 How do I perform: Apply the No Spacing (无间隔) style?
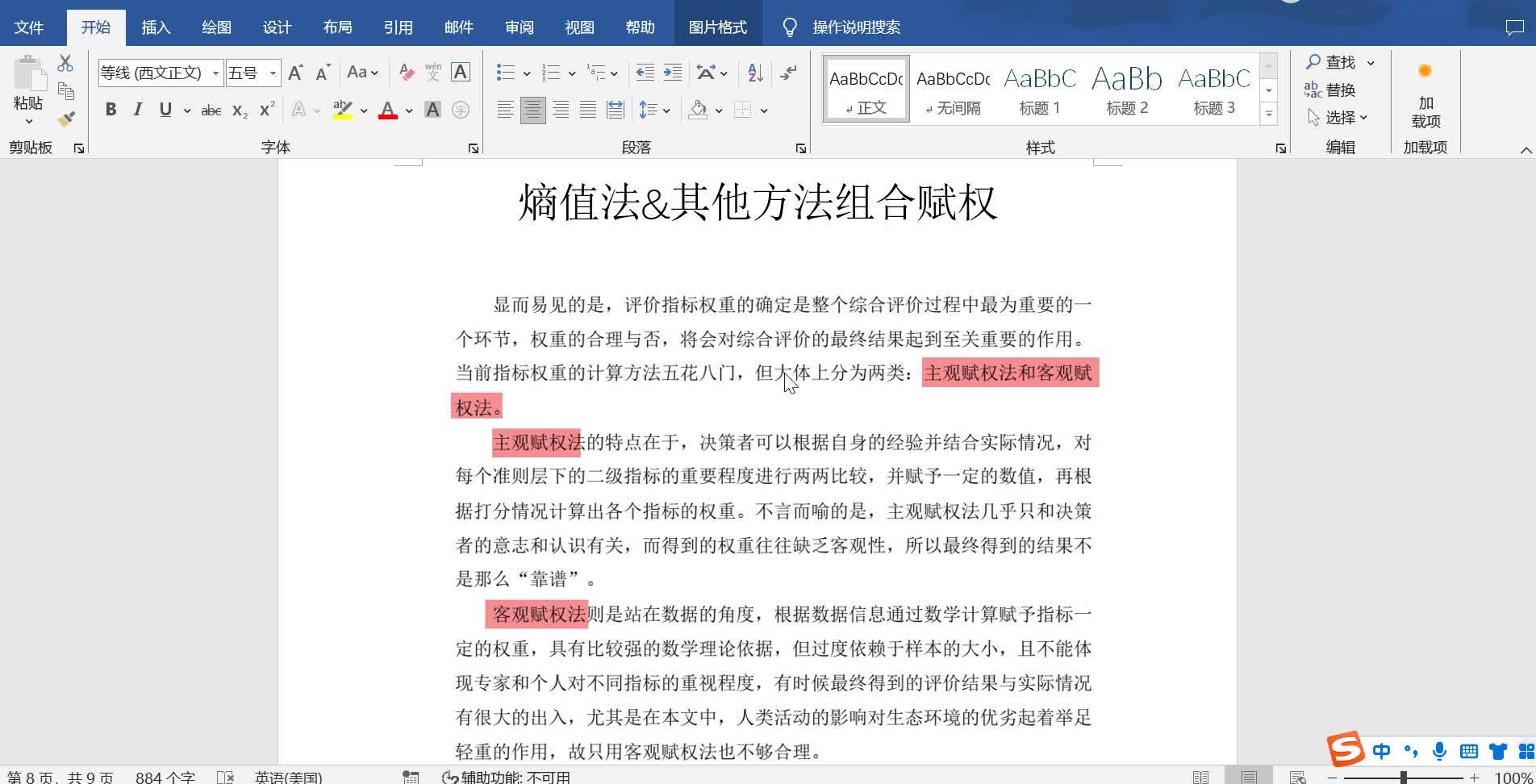click(953, 90)
